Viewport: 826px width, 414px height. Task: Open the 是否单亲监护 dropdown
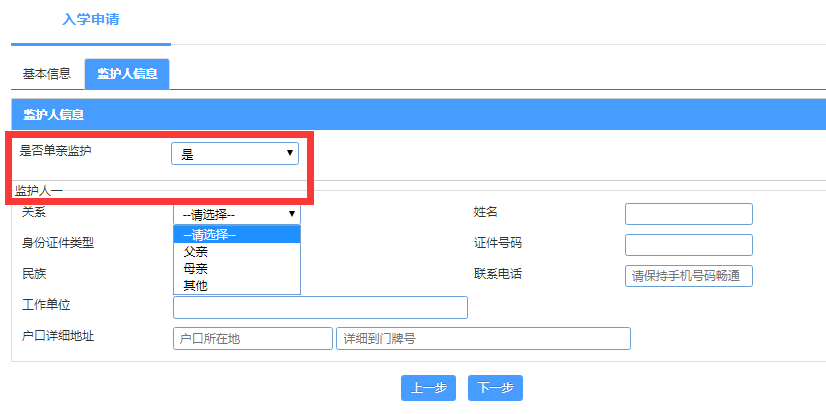235,153
